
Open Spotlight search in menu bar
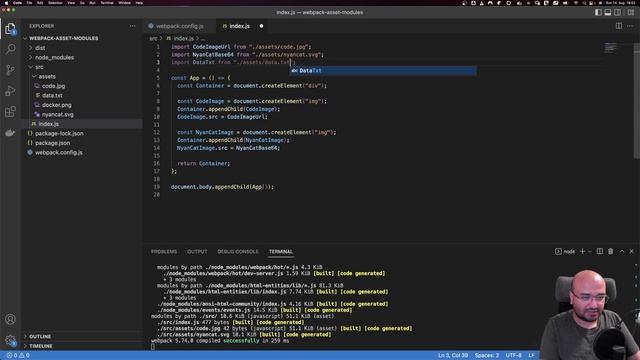click(584, 3)
